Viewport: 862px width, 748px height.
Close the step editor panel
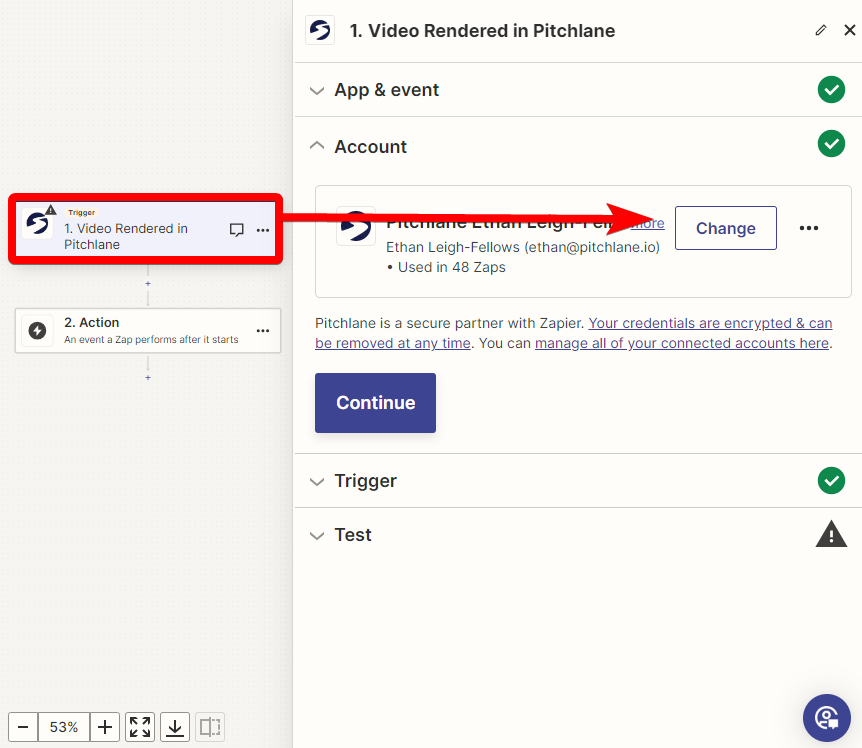(849, 30)
